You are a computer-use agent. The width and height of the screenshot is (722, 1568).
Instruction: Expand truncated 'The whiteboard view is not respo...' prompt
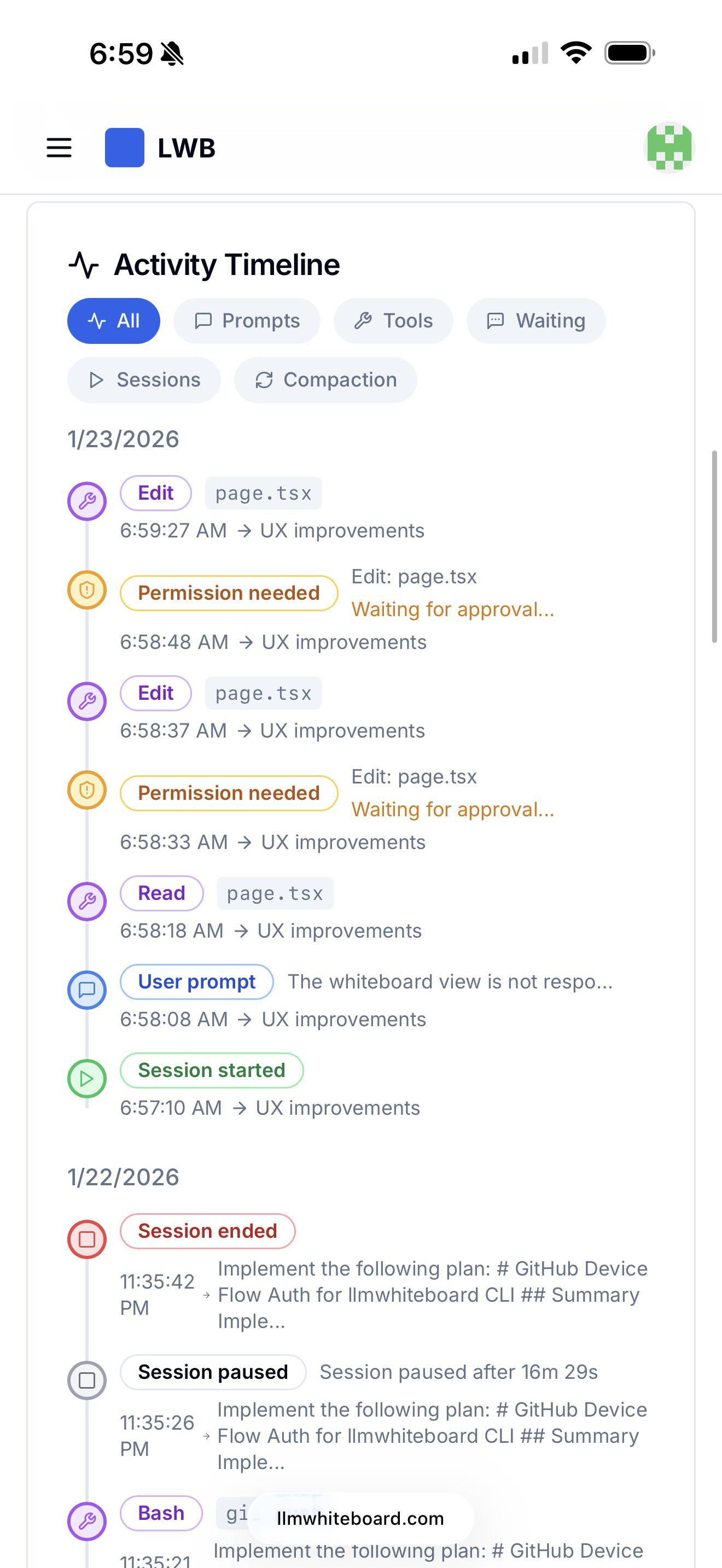tap(450, 981)
